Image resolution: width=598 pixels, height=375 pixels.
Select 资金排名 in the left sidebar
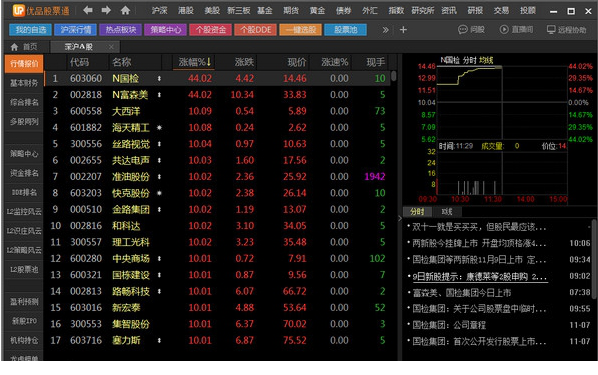coord(24,173)
